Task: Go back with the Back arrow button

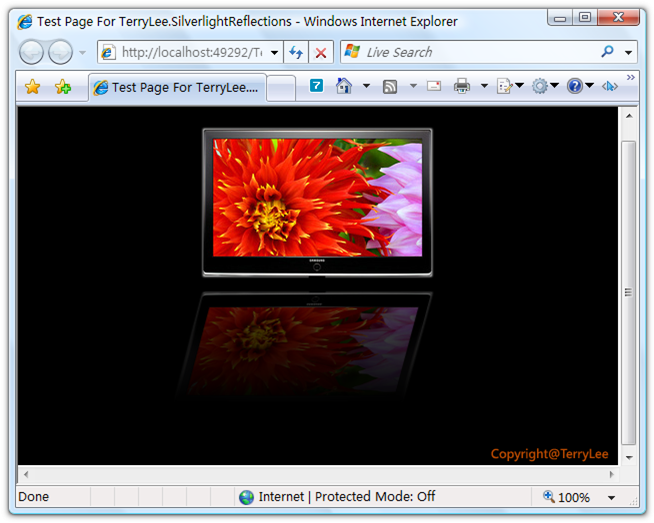Action: [x=31, y=53]
